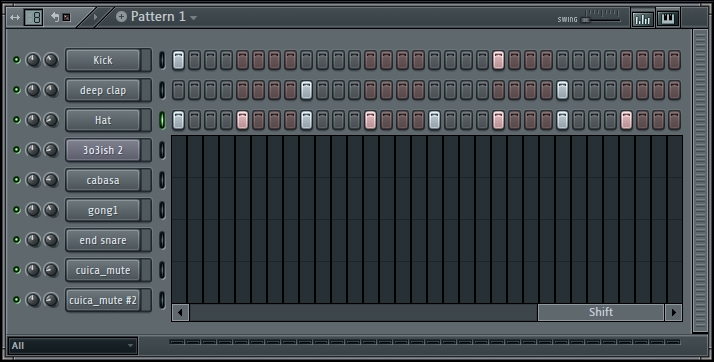Open the All channel filter dropdown
714x362 pixels.
click(x=73, y=346)
